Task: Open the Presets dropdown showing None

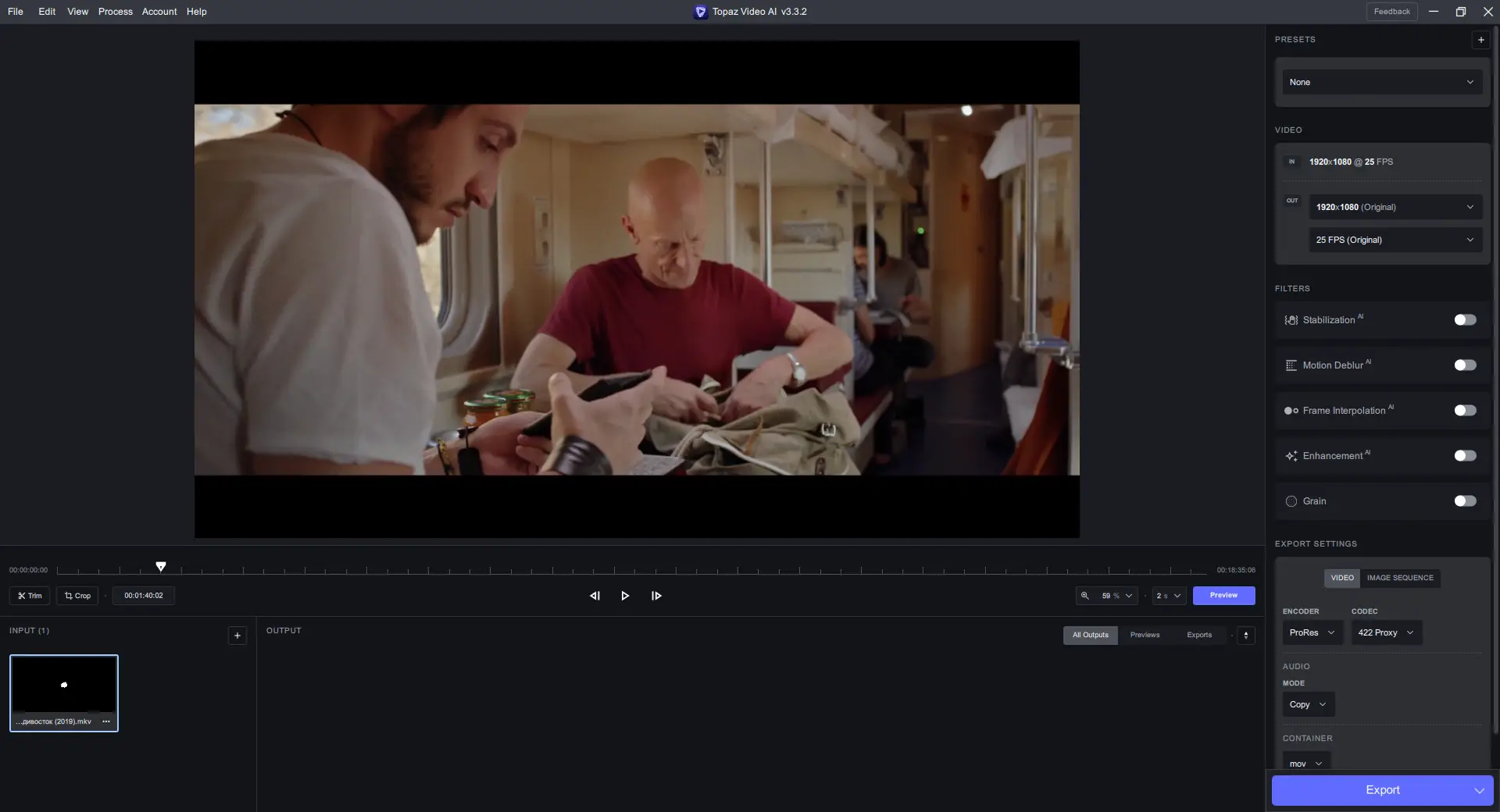Action: tap(1381, 82)
